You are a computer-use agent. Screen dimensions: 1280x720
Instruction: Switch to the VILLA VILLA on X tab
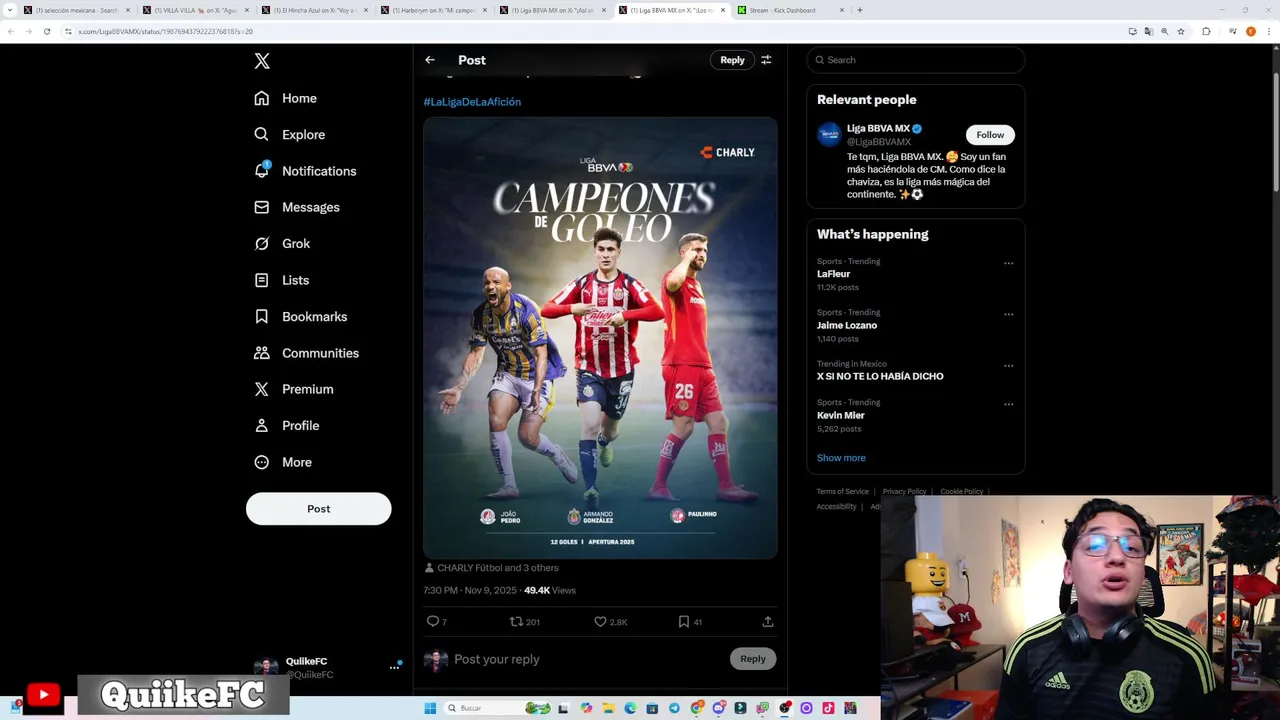[x=195, y=10]
